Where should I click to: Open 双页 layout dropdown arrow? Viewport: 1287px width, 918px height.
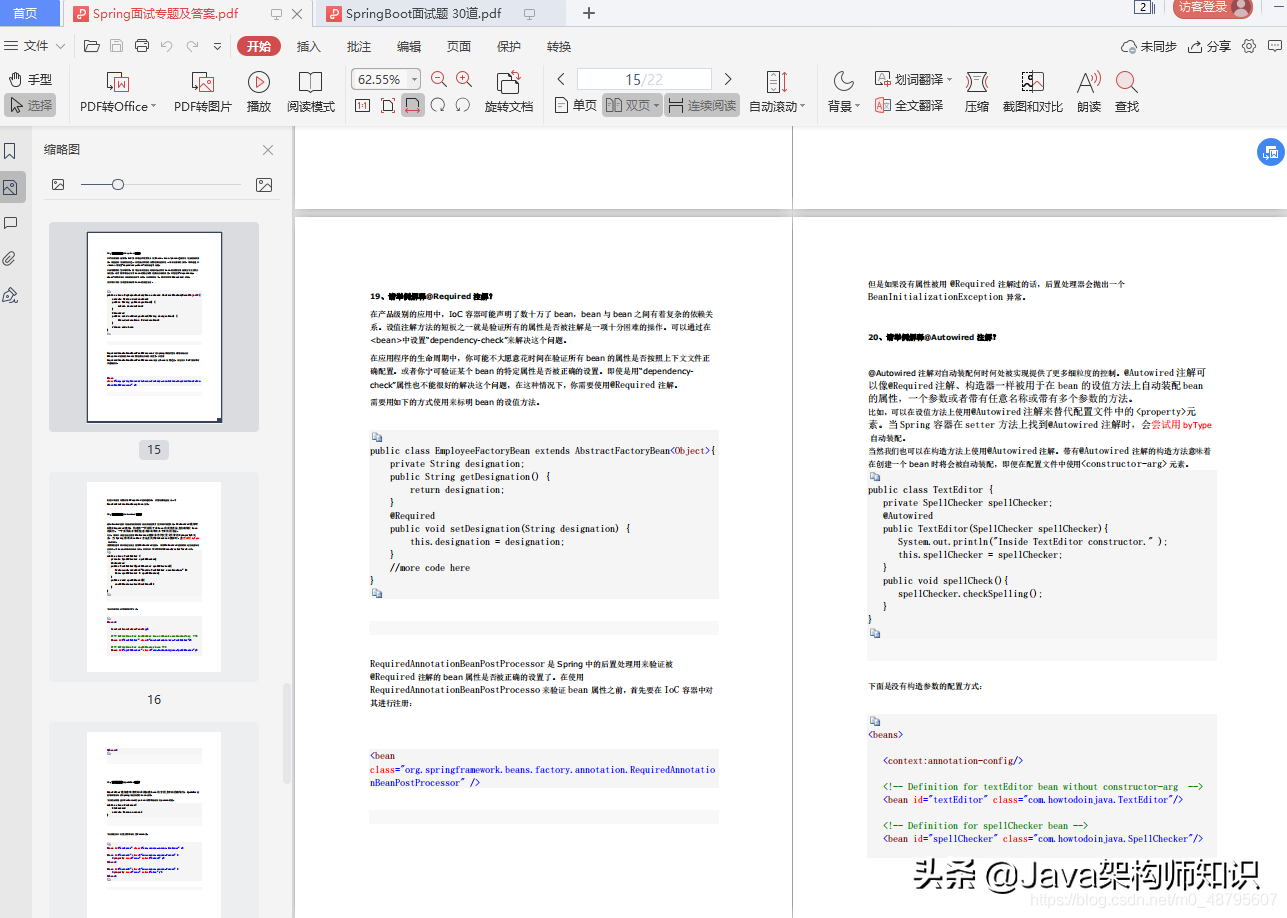point(657,106)
